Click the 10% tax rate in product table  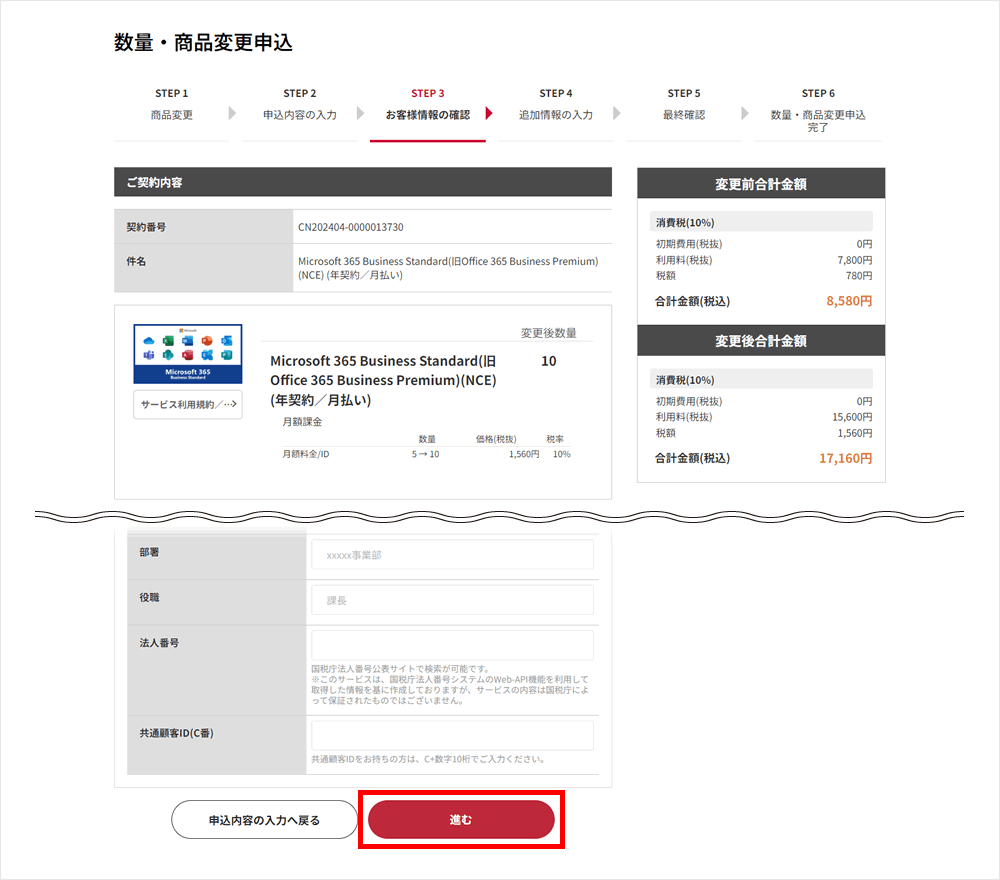562,454
